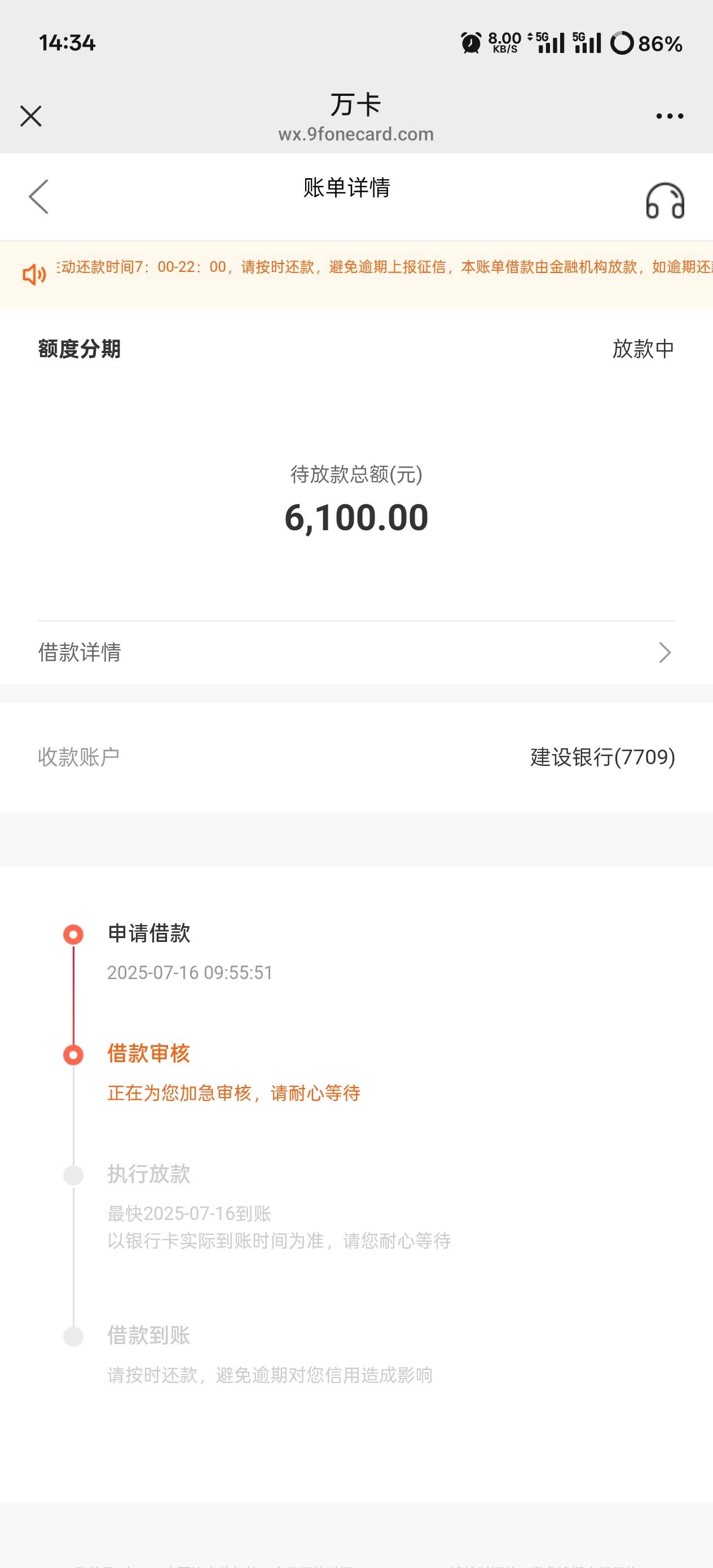The width and height of the screenshot is (713, 1568).
Task: Tap the 放款中 status label
Action: point(643,349)
